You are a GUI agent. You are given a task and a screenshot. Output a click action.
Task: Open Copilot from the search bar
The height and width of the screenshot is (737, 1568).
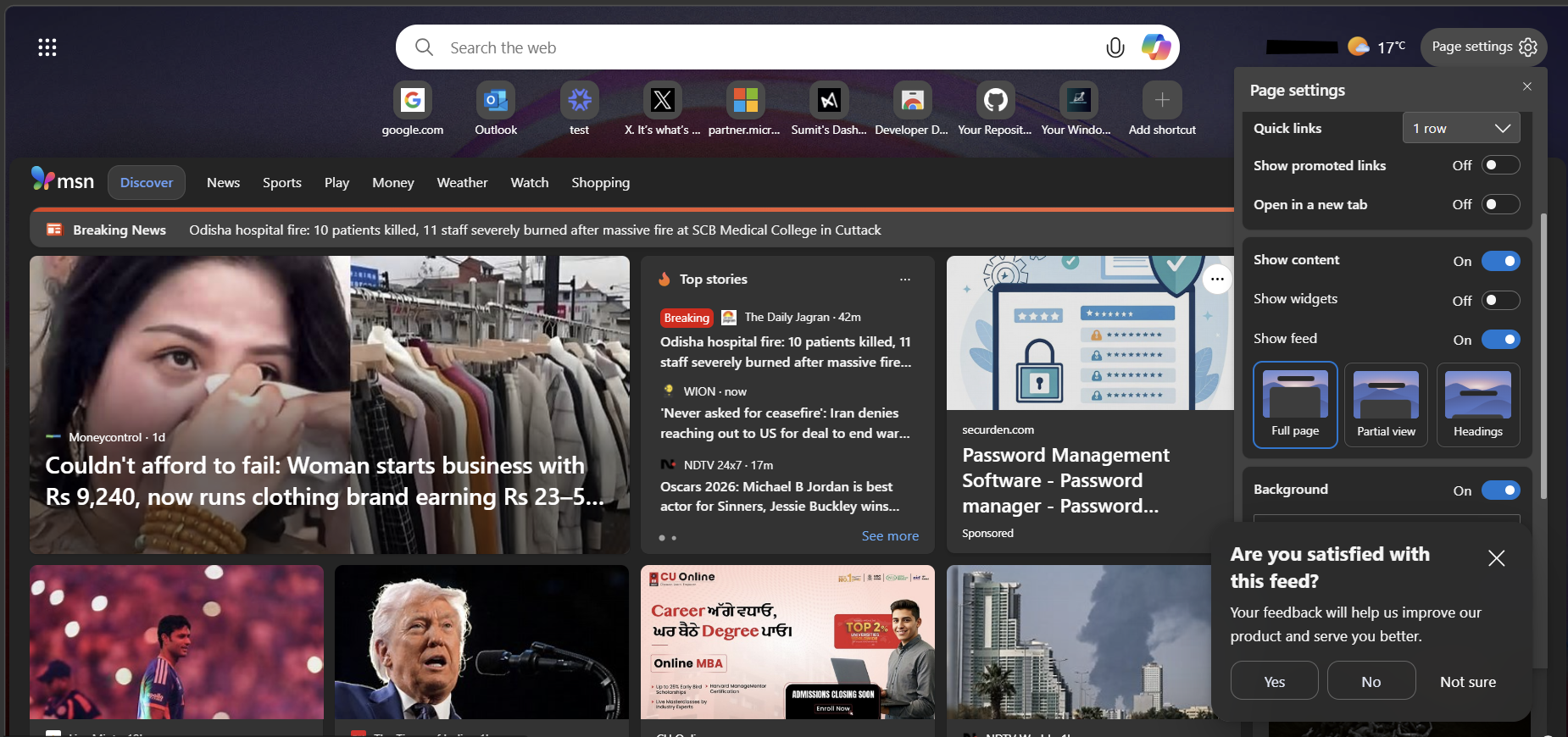point(1155,47)
